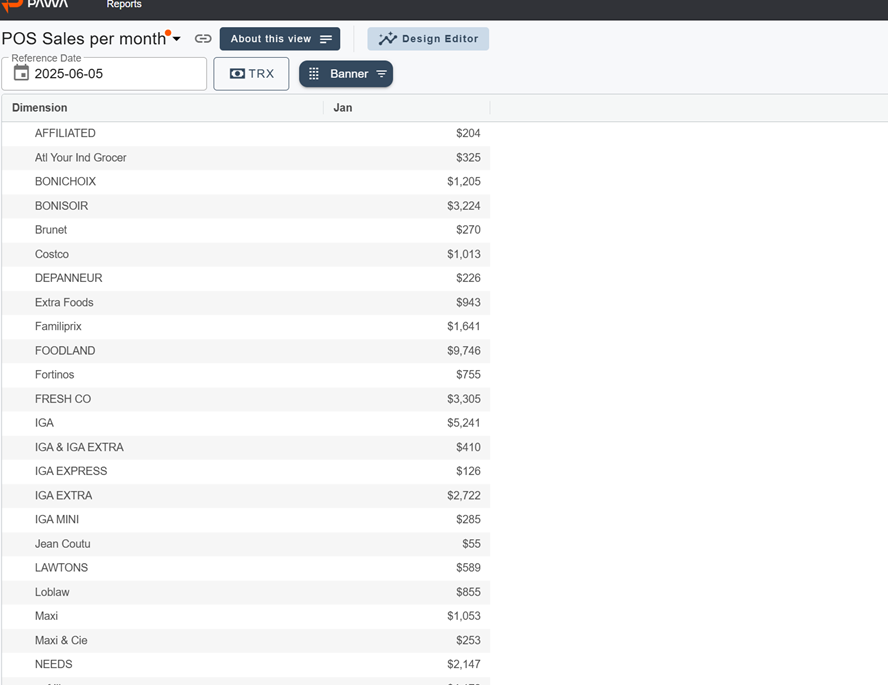
Task: Click the grid dots icon on Banner
Action: (314, 74)
